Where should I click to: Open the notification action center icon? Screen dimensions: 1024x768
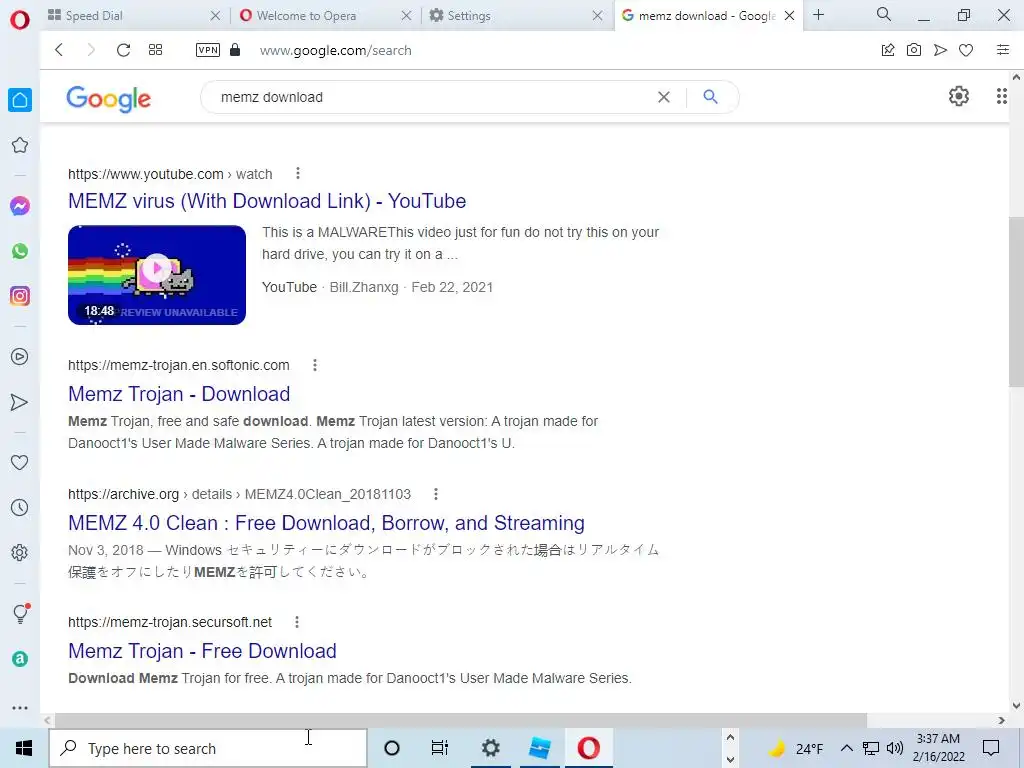point(991,748)
